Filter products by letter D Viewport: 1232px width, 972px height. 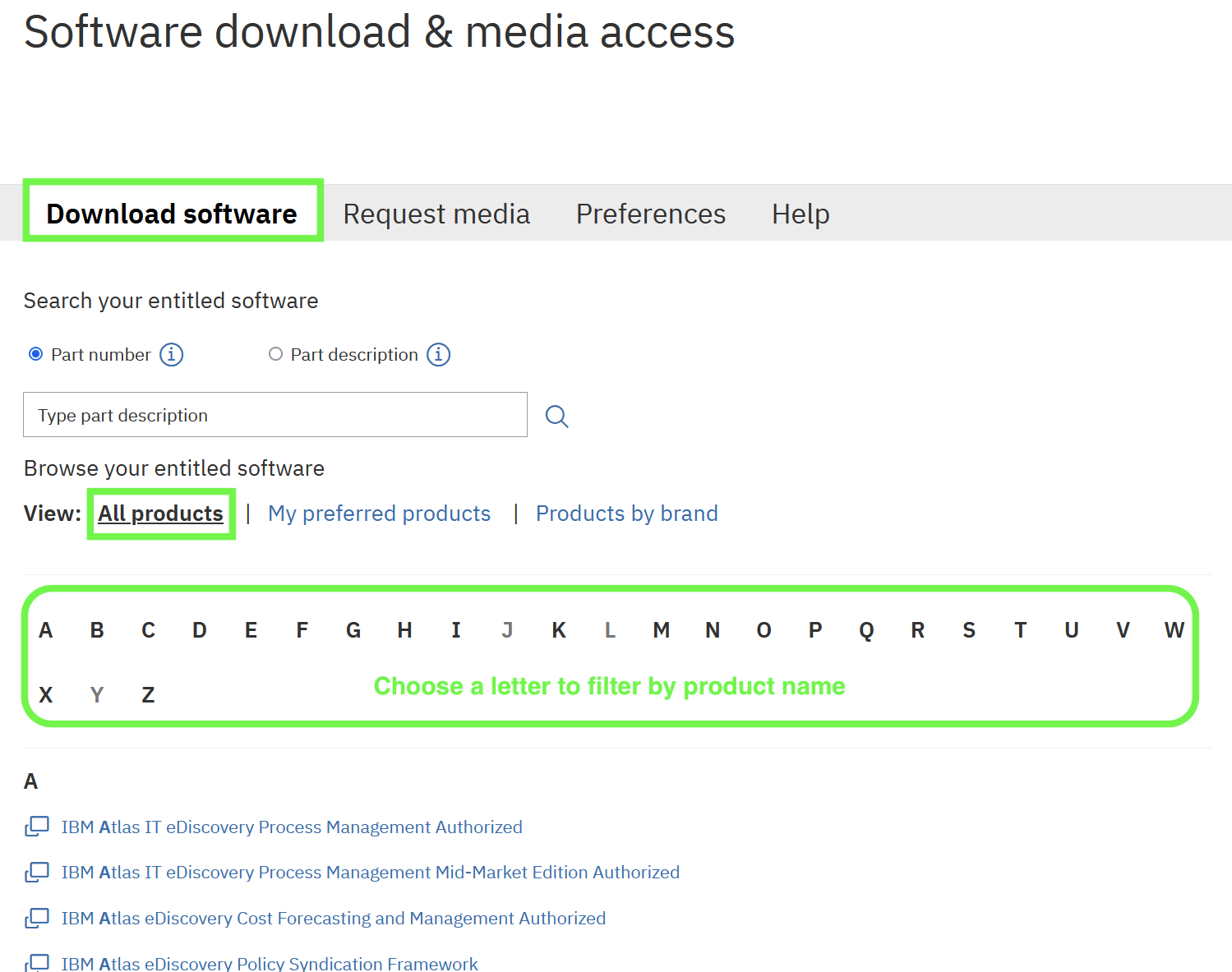(200, 630)
